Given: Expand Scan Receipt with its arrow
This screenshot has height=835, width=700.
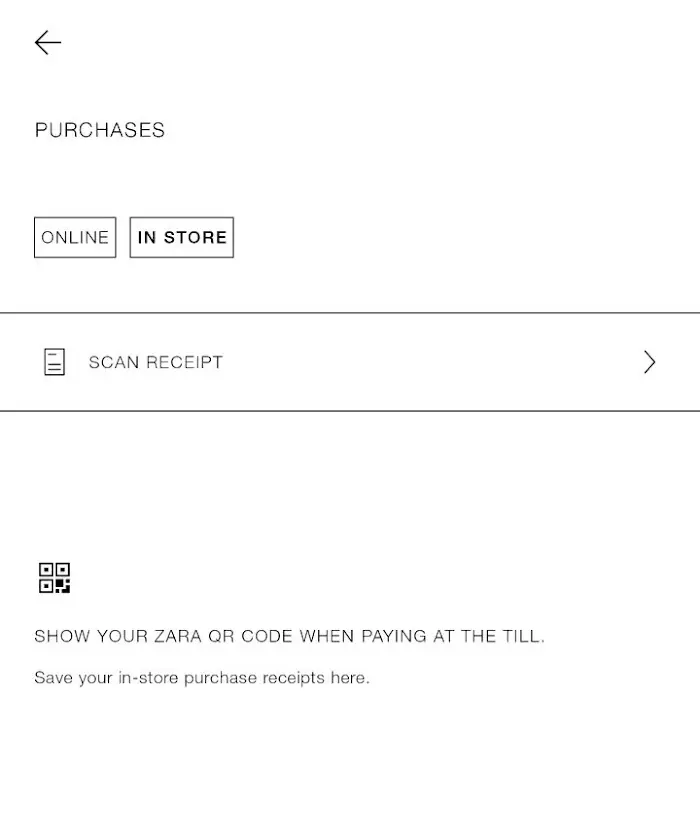Looking at the screenshot, I should coord(650,362).
